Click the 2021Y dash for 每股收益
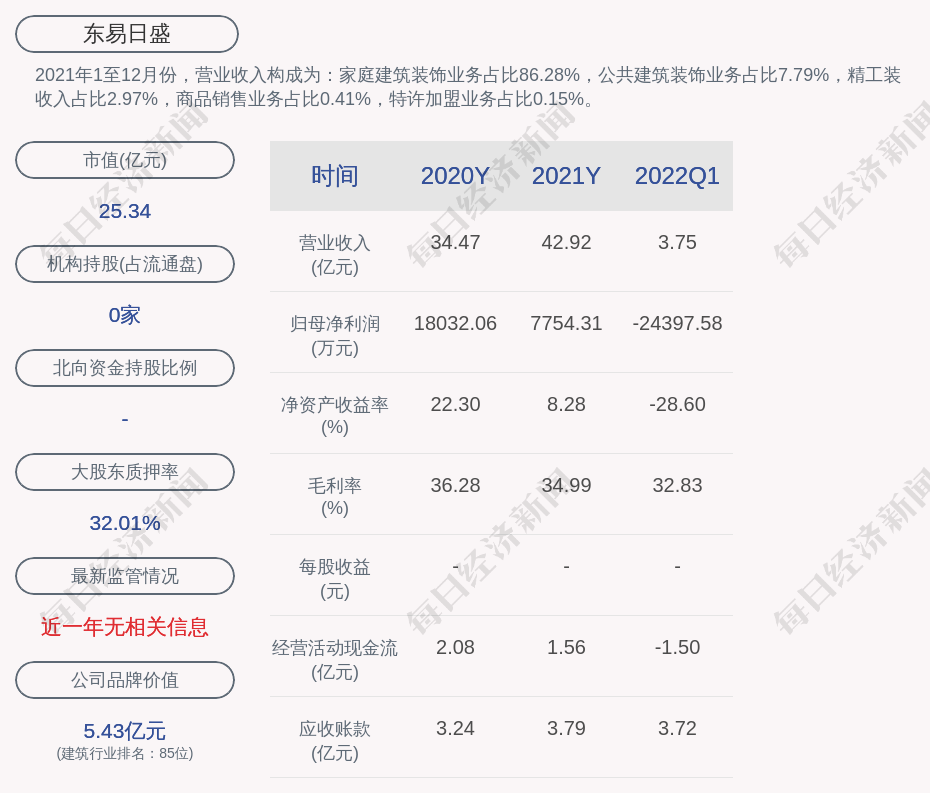Screen dimensions: 930x793 566,567
